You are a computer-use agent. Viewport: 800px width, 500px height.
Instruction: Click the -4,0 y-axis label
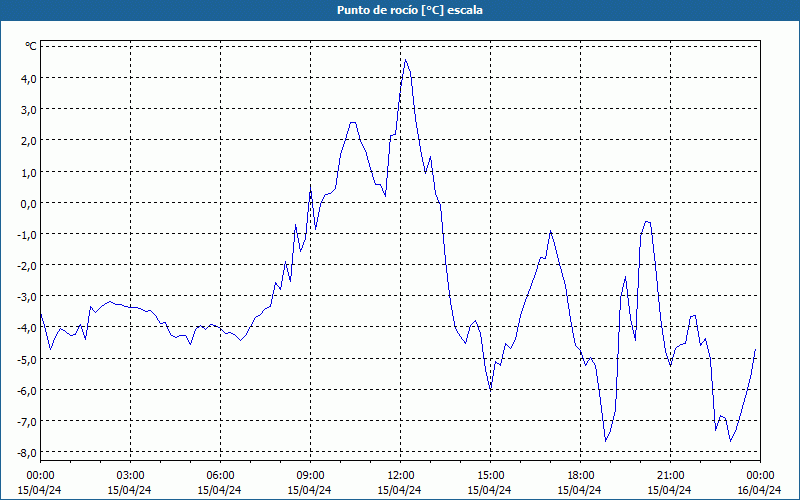pos(27,328)
